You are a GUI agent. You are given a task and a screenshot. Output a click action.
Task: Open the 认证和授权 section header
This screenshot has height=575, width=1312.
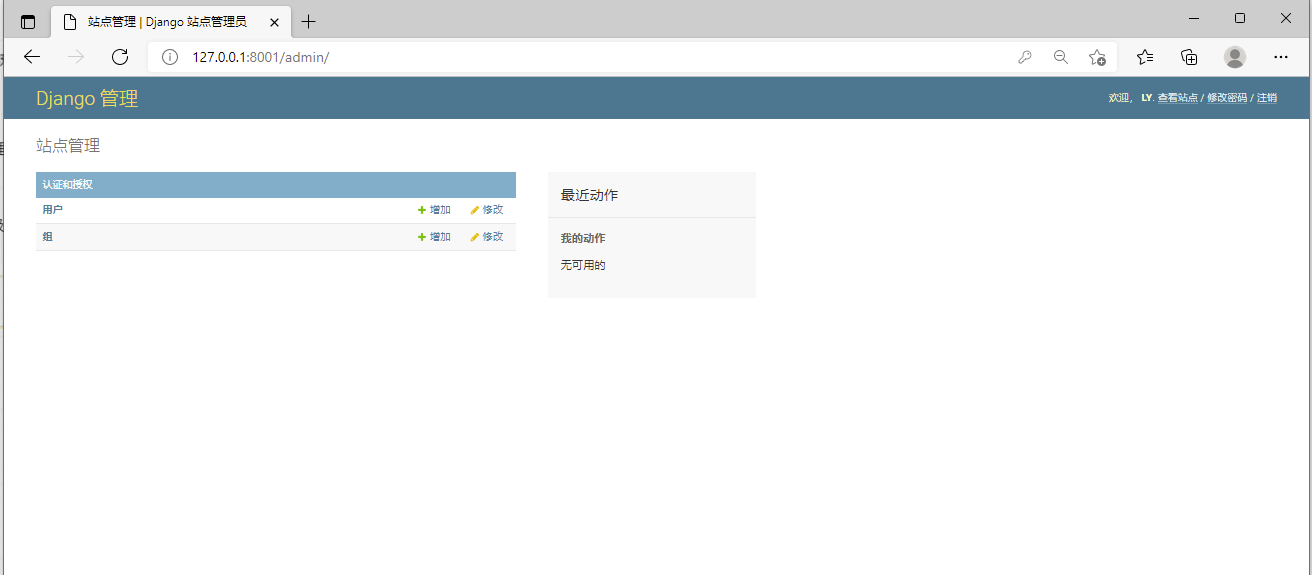click(x=67, y=185)
